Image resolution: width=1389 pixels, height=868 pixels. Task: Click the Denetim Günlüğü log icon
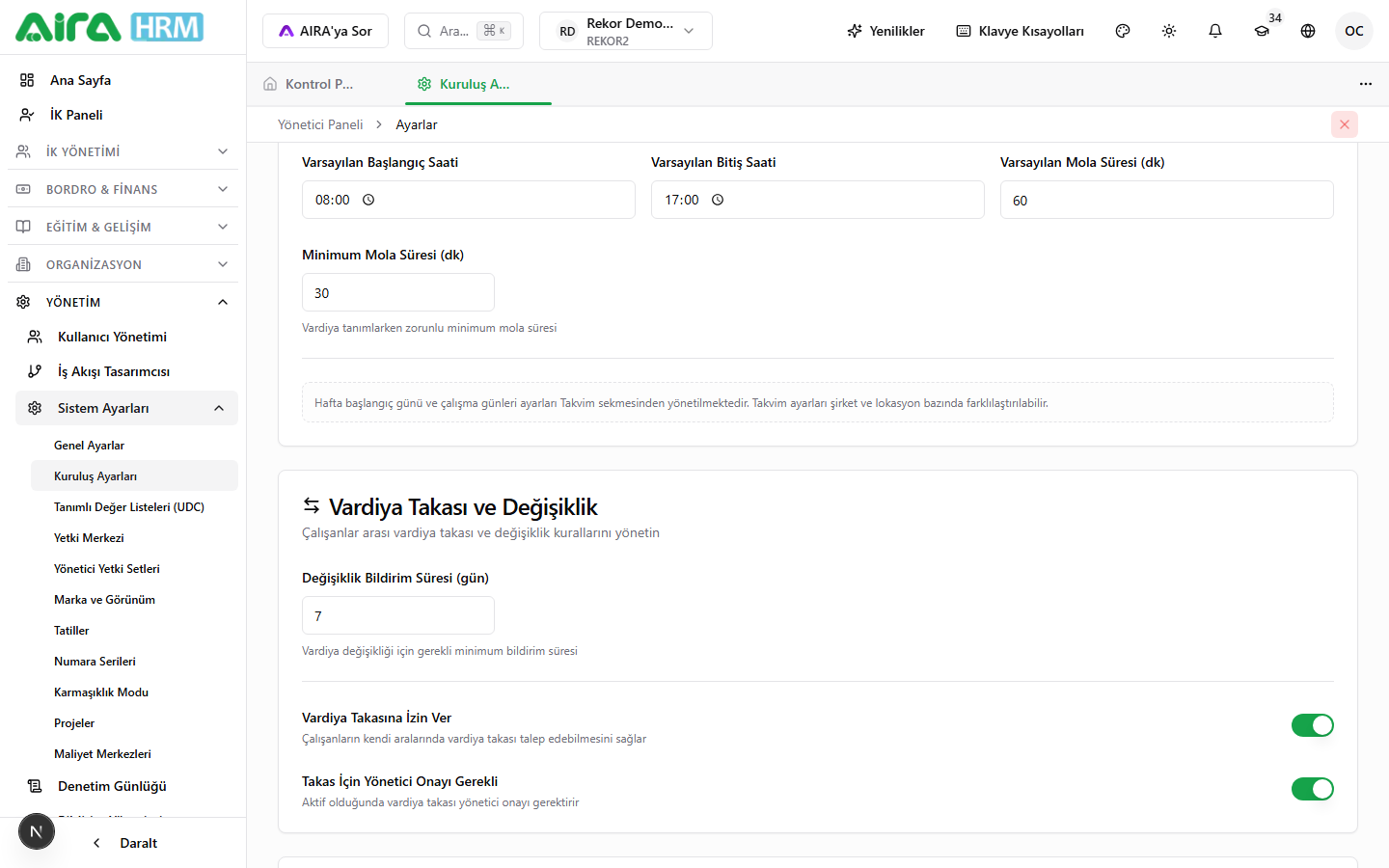tap(35, 786)
